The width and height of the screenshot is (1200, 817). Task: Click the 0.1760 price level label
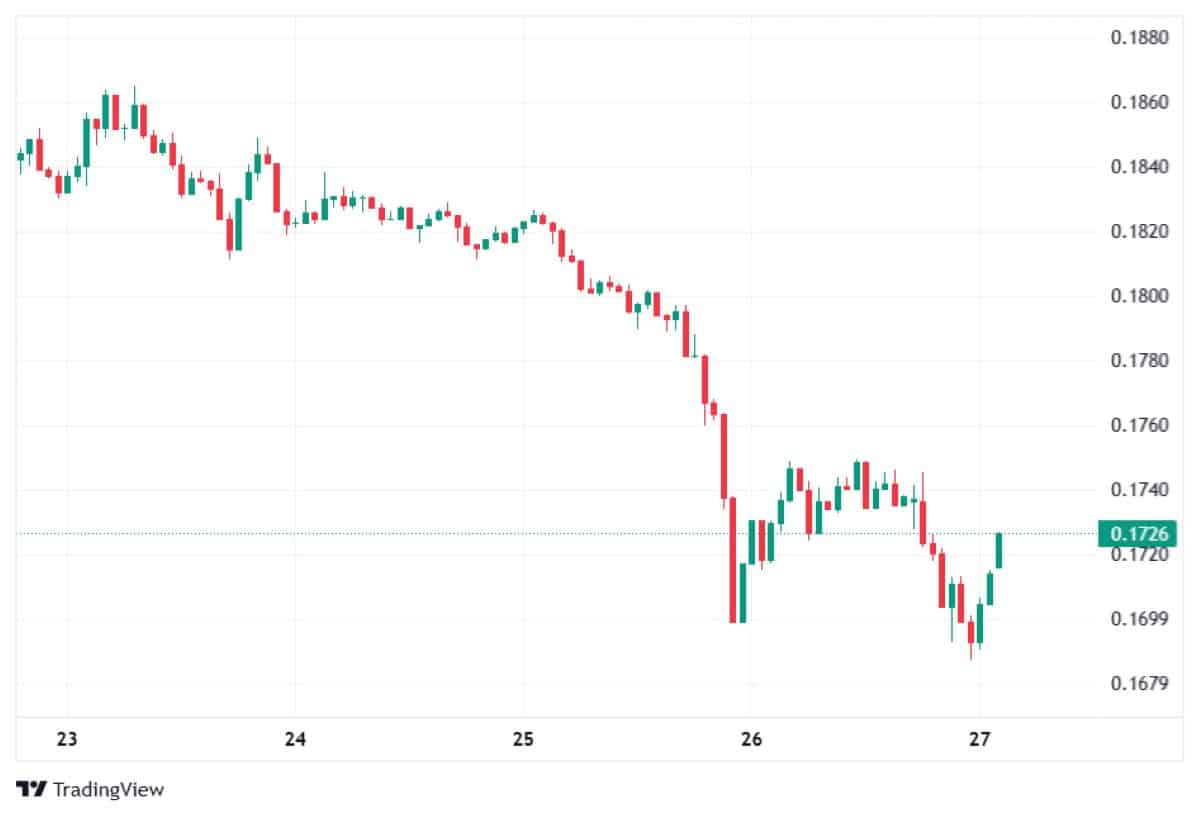pyautogui.click(x=1140, y=425)
